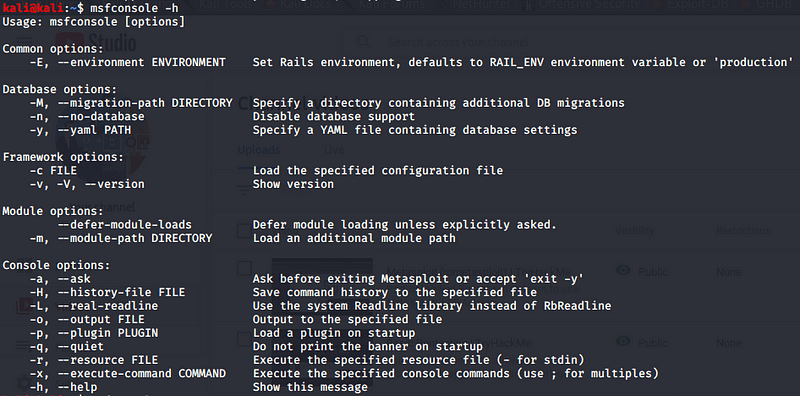
Task: Click the 'Database options:' heading
Action: pos(60,89)
